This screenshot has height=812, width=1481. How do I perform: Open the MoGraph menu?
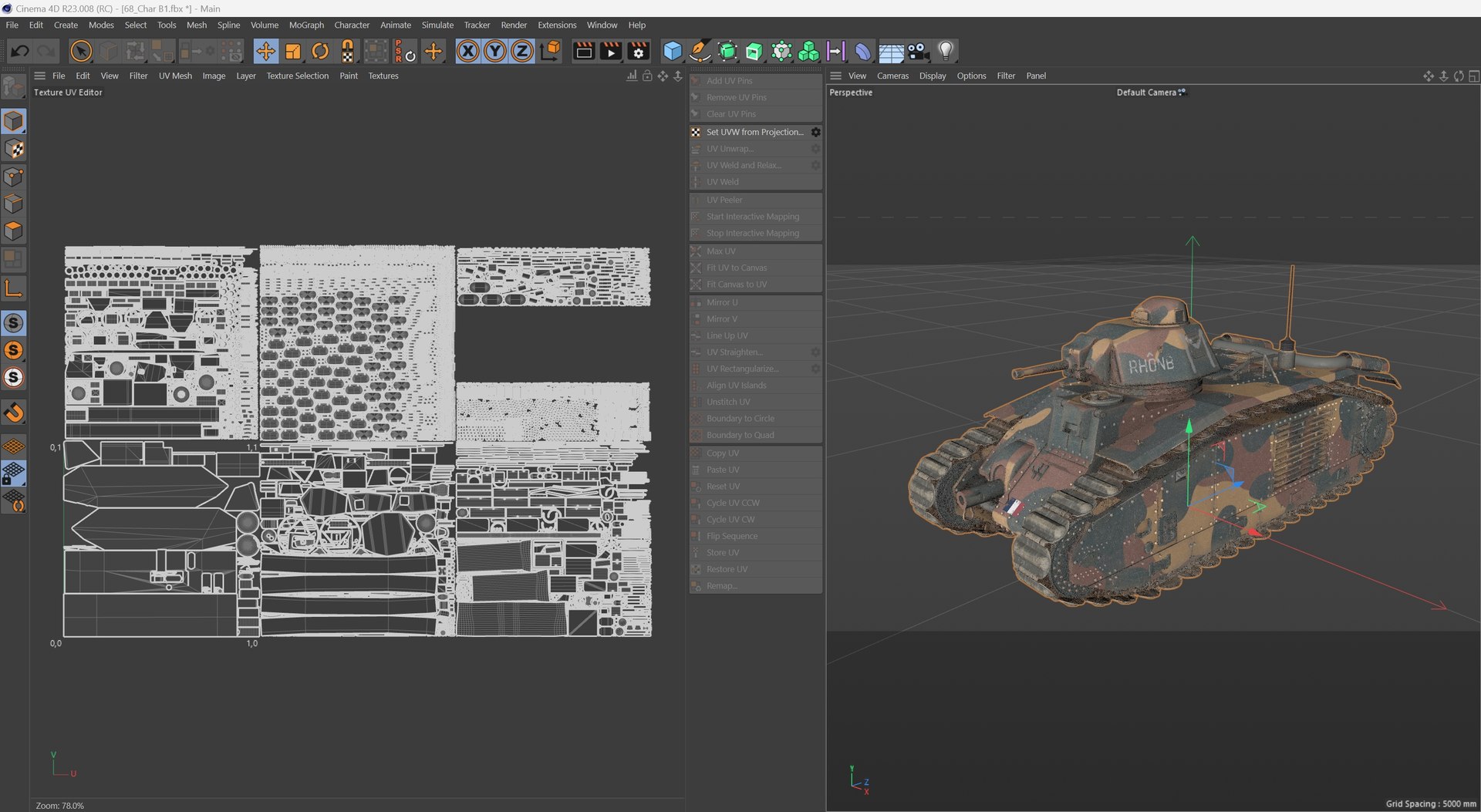point(306,25)
